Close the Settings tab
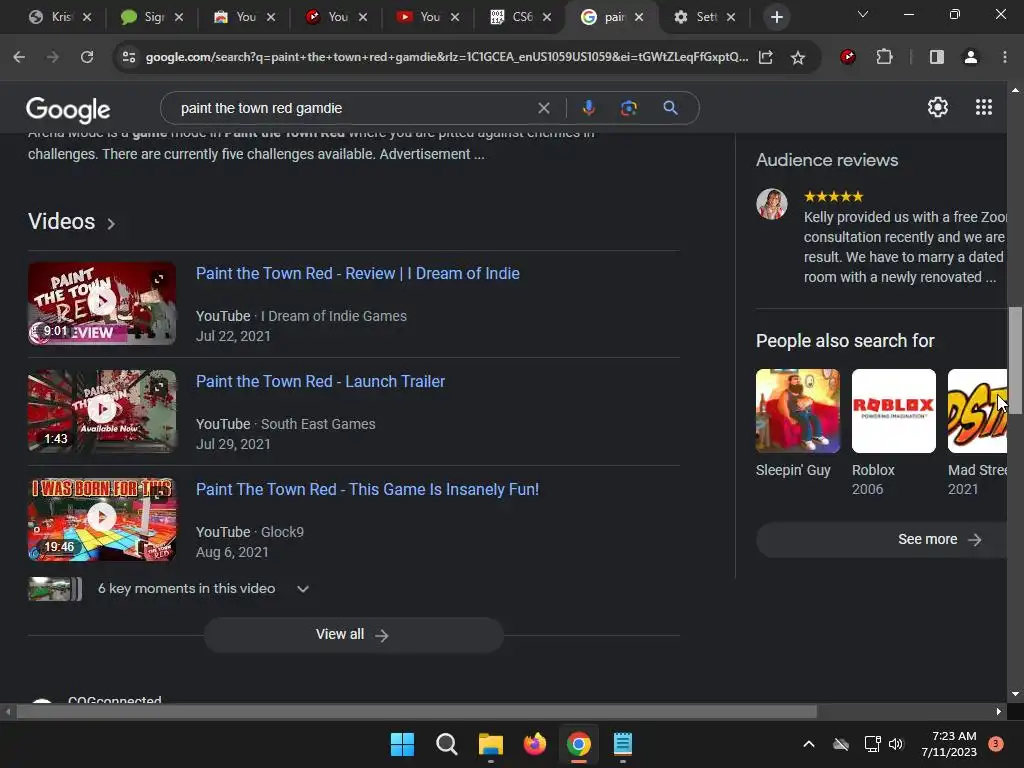 (731, 17)
